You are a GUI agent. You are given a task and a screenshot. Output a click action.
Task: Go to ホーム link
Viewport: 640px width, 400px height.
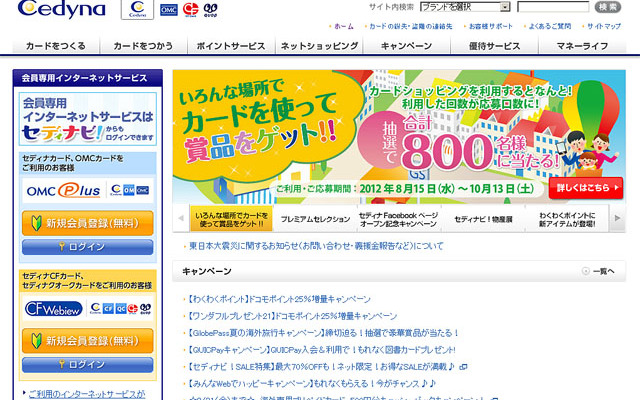344,27
